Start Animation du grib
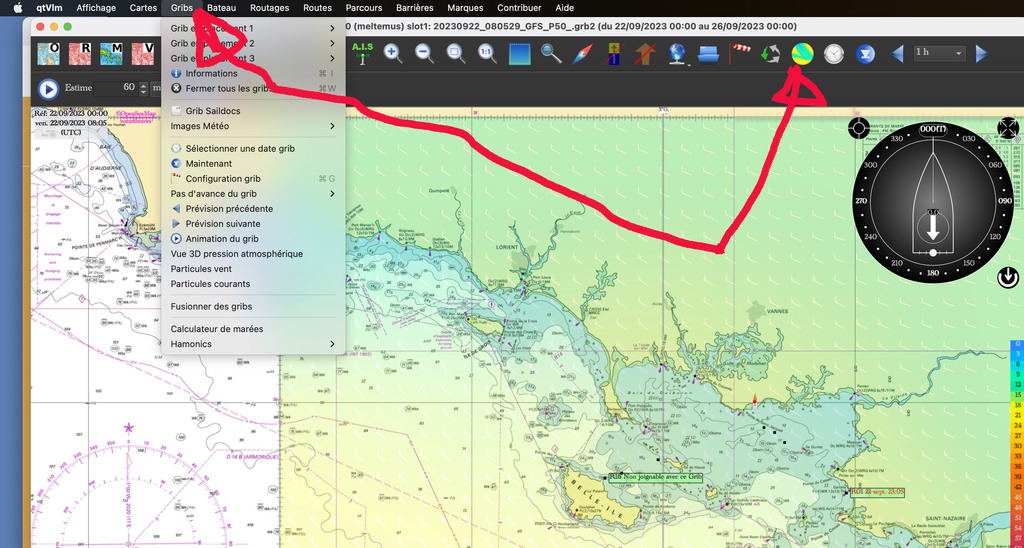This screenshot has width=1024, height=548. tap(253, 238)
